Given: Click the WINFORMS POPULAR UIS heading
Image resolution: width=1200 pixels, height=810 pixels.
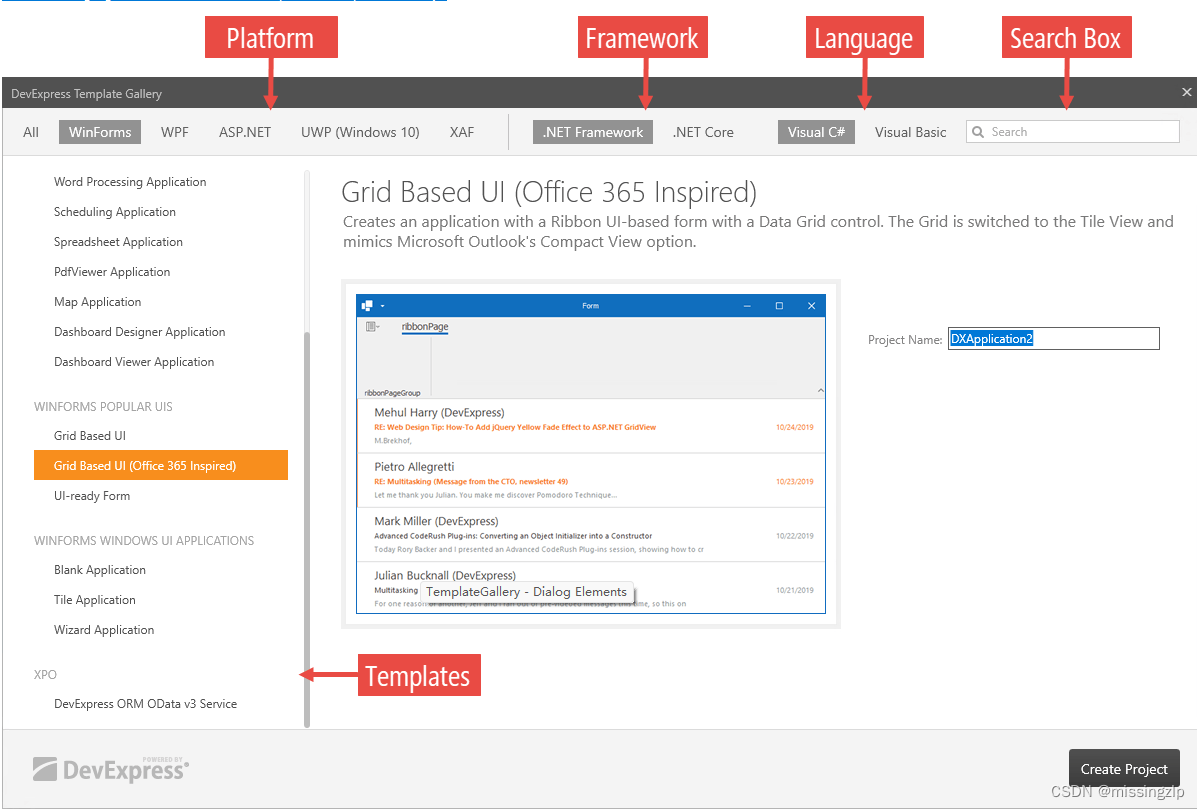Looking at the screenshot, I should [x=103, y=407].
